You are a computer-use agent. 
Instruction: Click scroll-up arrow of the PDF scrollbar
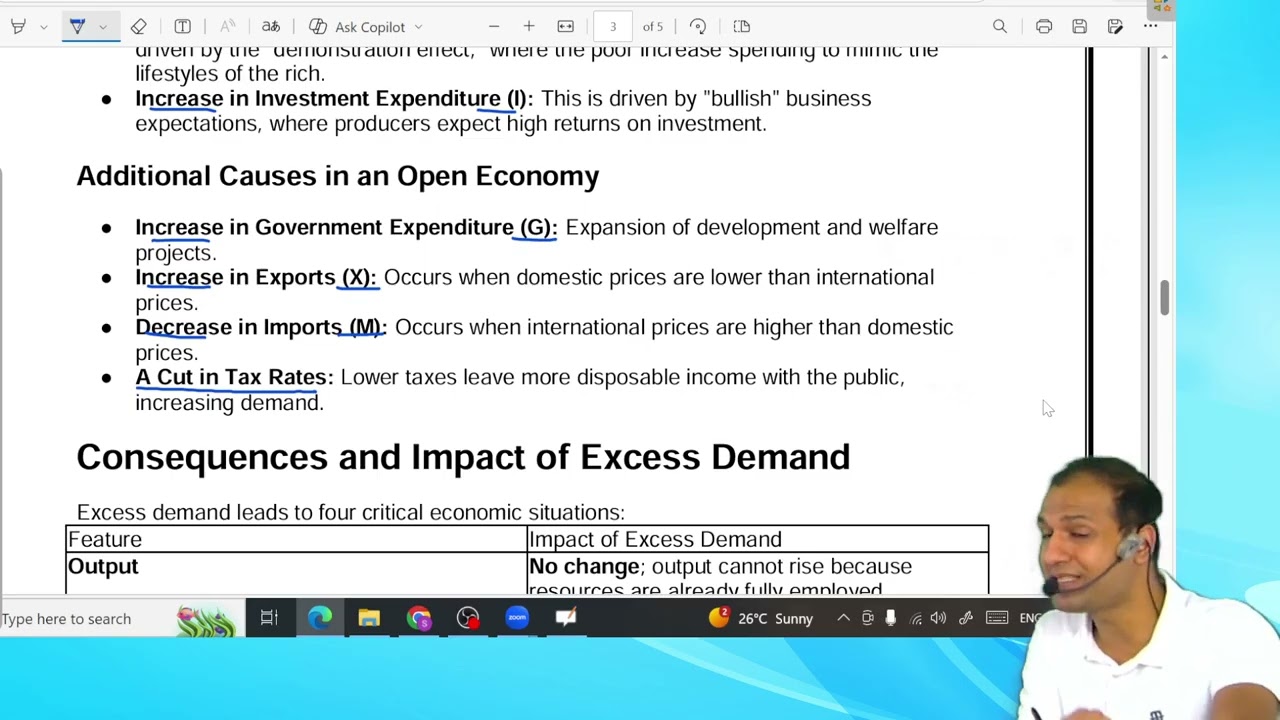1164,57
